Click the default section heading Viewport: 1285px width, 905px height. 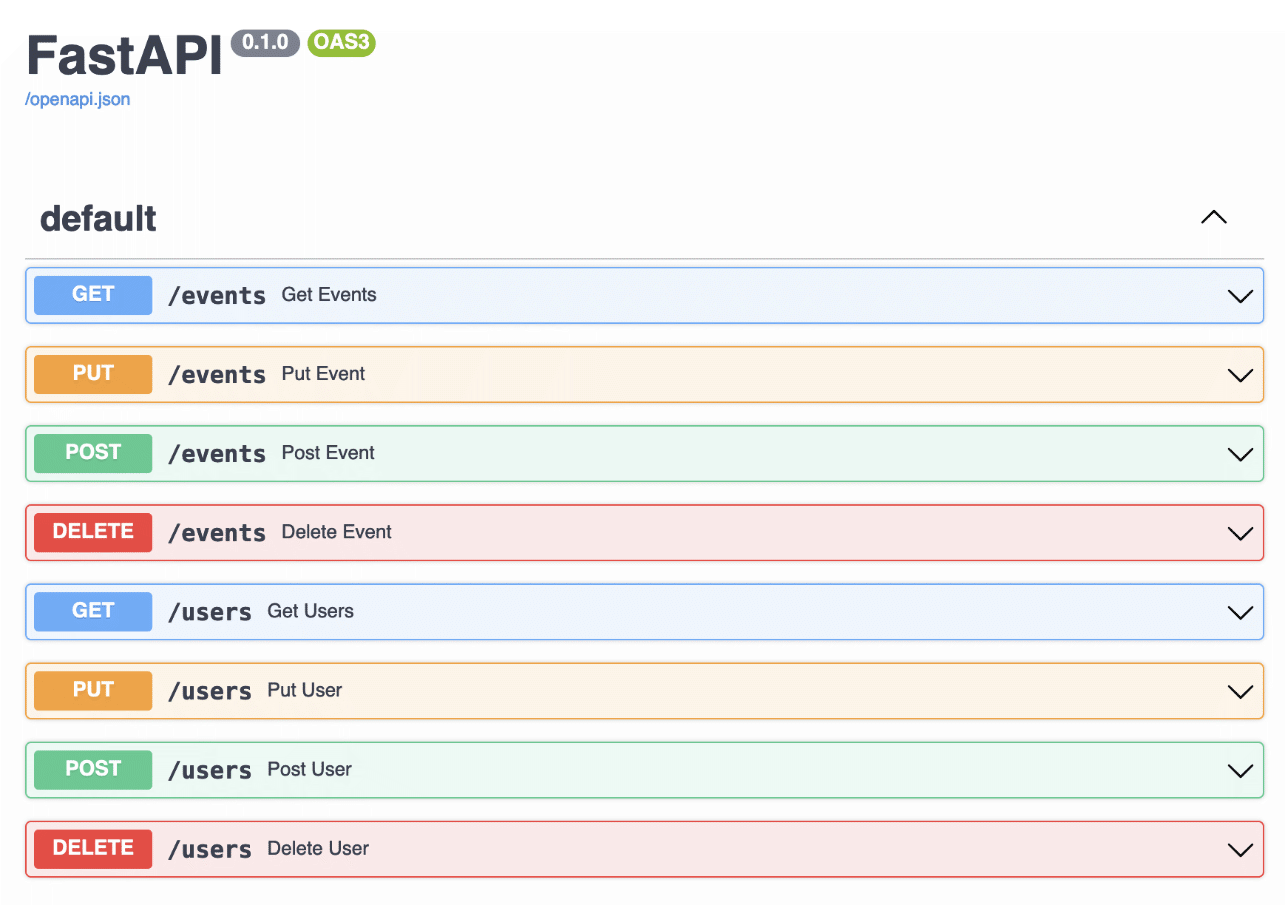point(98,218)
